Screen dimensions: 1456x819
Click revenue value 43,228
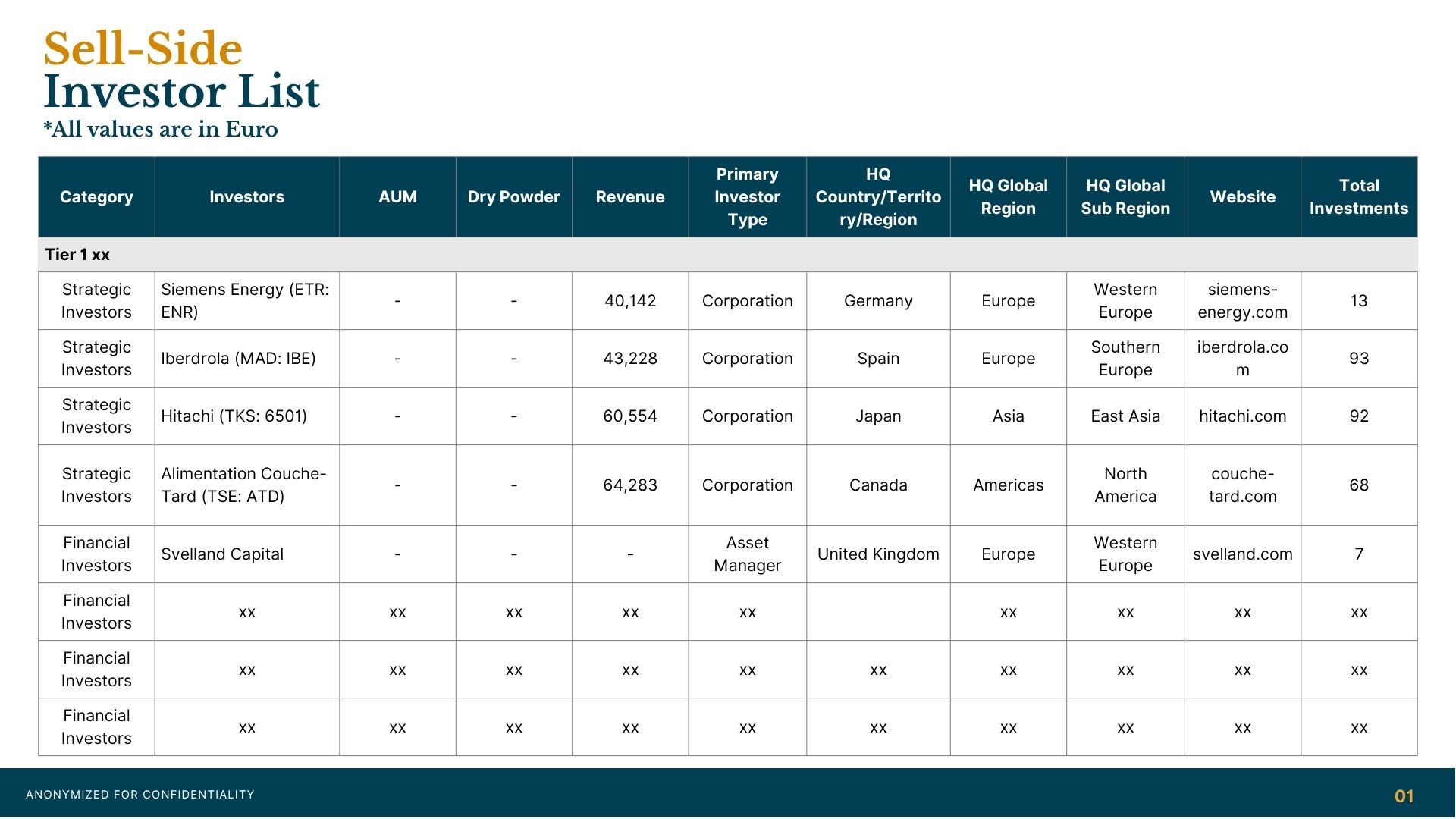[630, 359]
